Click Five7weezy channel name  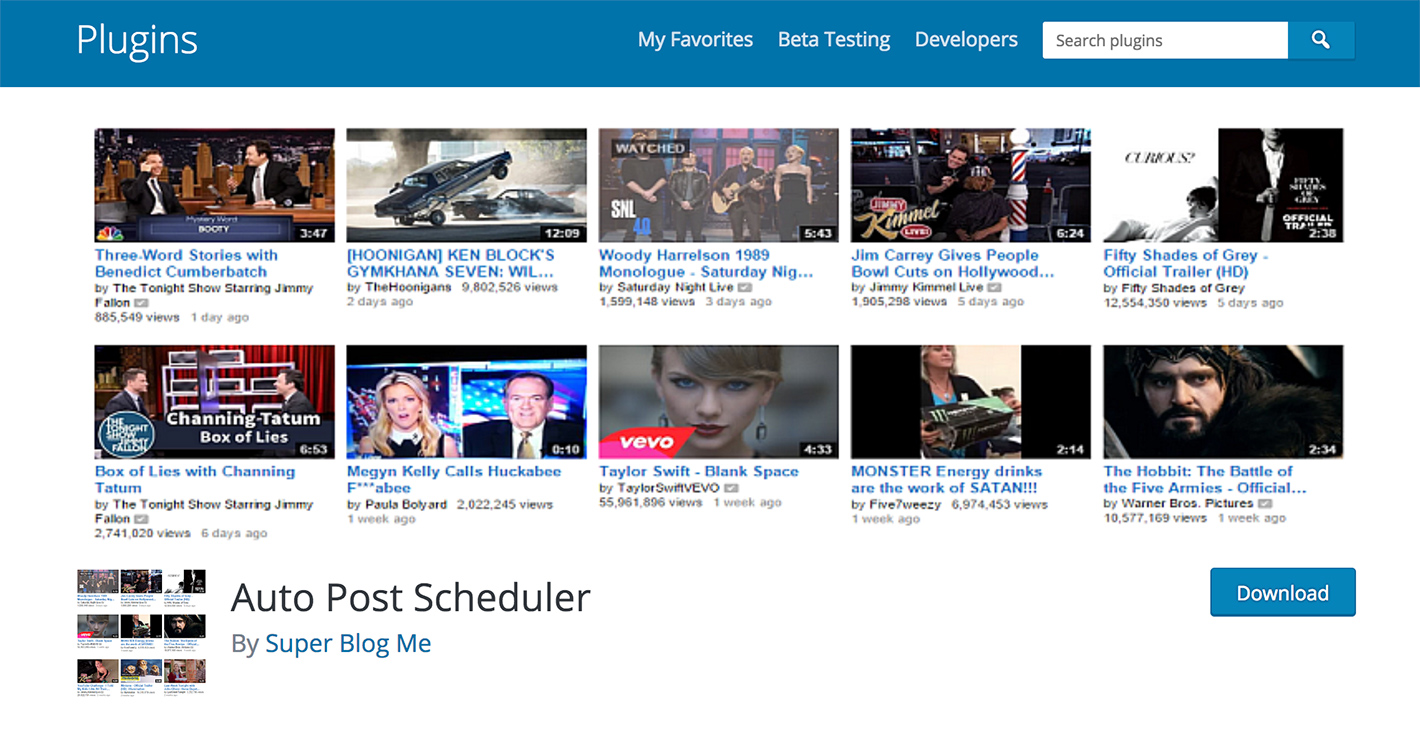(904, 504)
